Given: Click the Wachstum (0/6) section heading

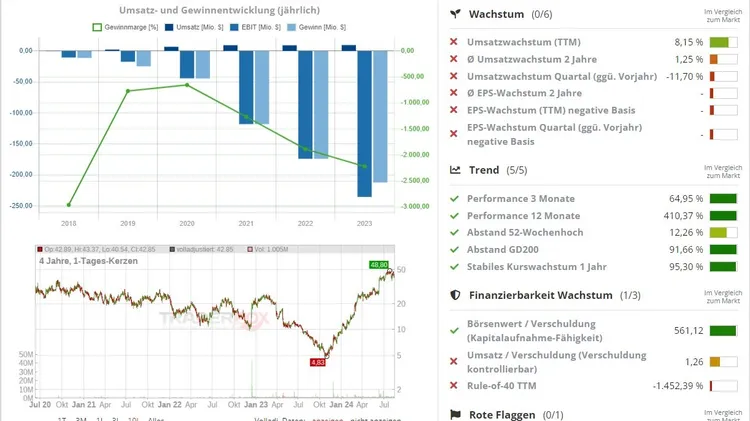Looking at the screenshot, I should click(x=510, y=14).
